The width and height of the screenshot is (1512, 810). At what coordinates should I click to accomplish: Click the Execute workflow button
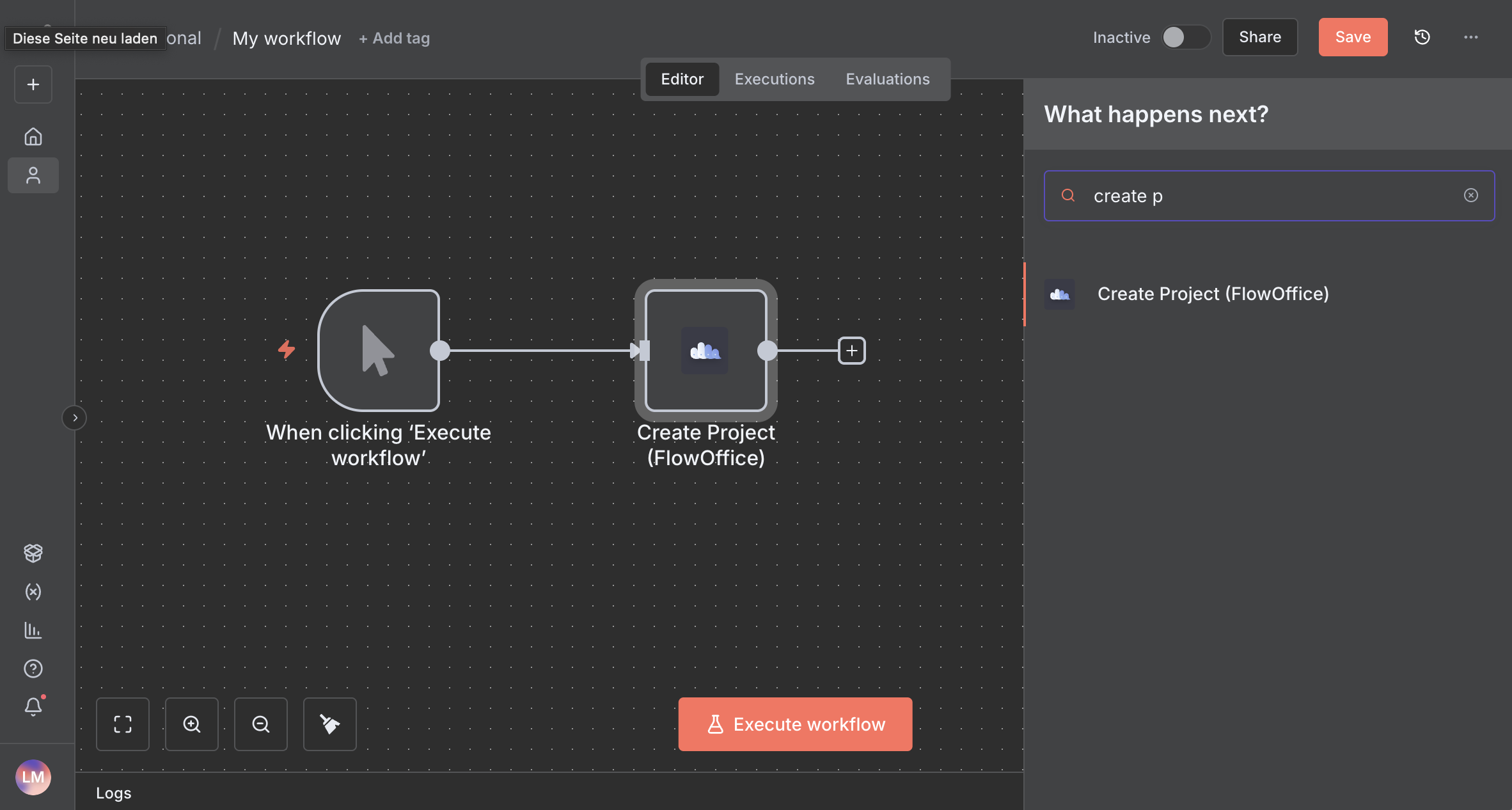point(795,724)
